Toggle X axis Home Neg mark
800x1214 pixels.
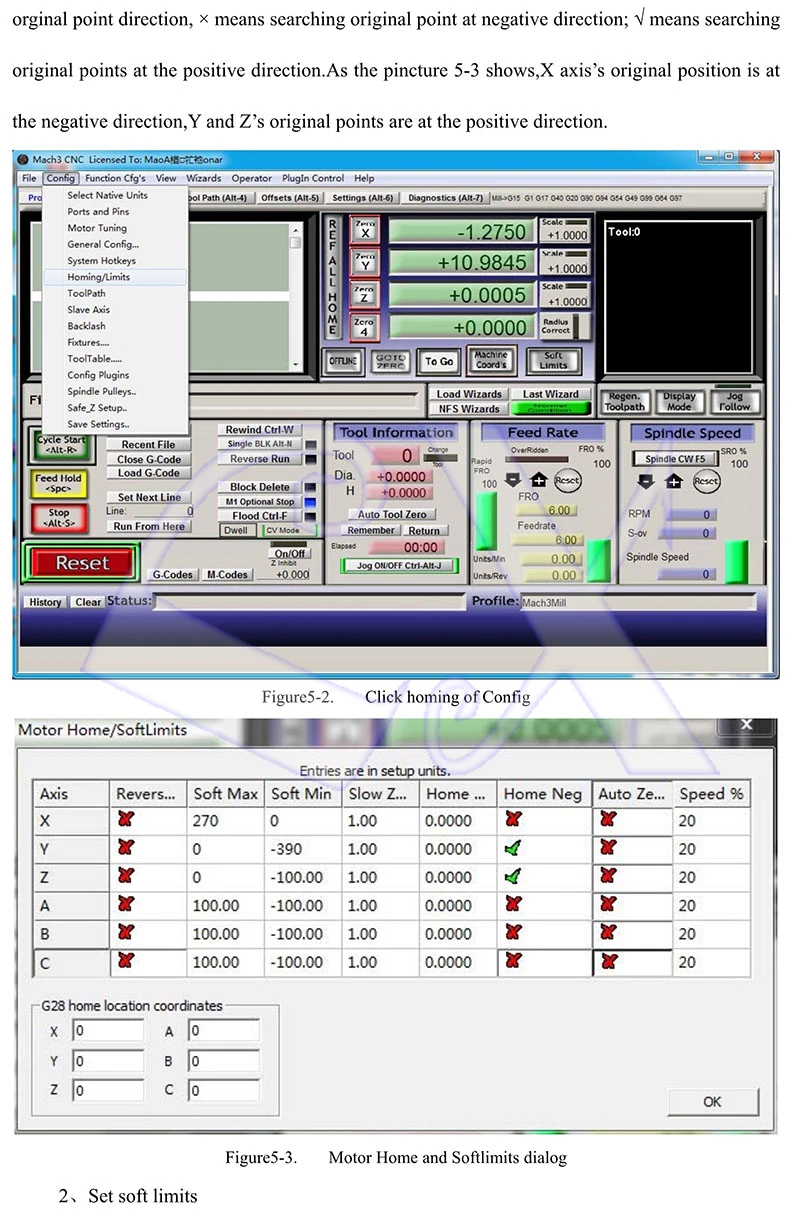[x=513, y=820]
